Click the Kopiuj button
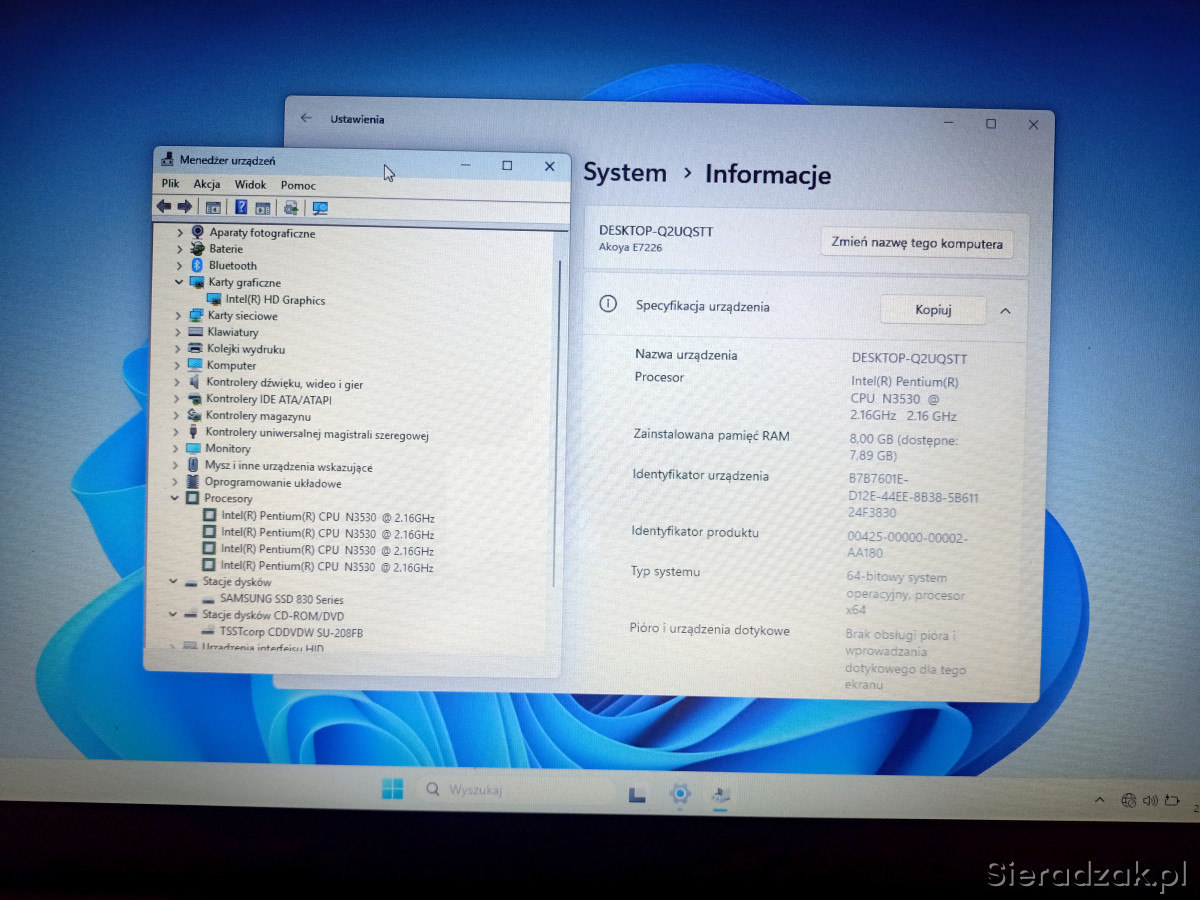The height and width of the screenshot is (900, 1200). point(932,310)
